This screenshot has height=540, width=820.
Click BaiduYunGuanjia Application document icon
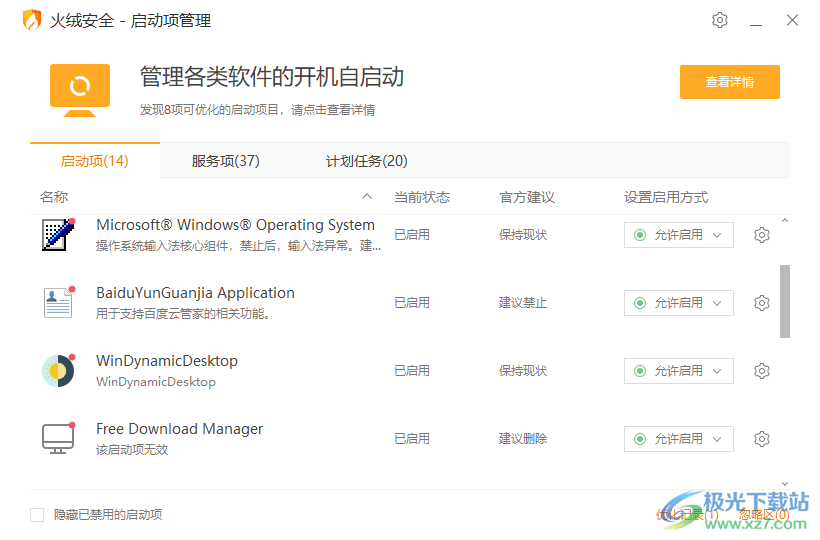tap(59, 303)
